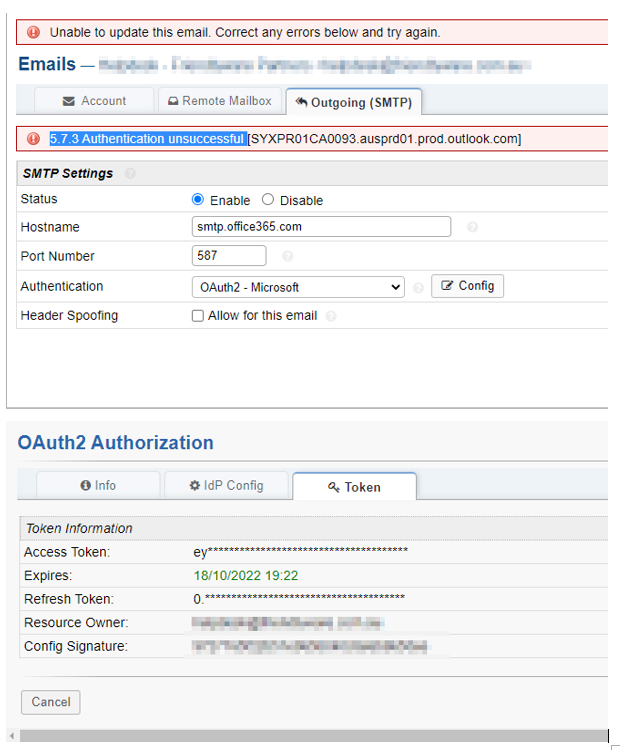Image resolution: width=620 pixels, height=750 pixels.
Task: Open the Info tab in OAuth2 Authorization
Action: point(98,485)
